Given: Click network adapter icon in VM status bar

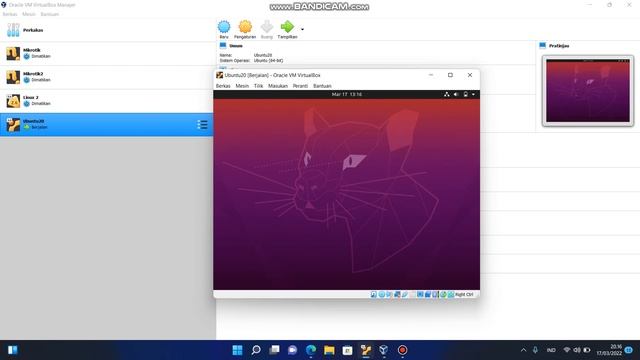Looking at the screenshot, I should coord(397,294).
